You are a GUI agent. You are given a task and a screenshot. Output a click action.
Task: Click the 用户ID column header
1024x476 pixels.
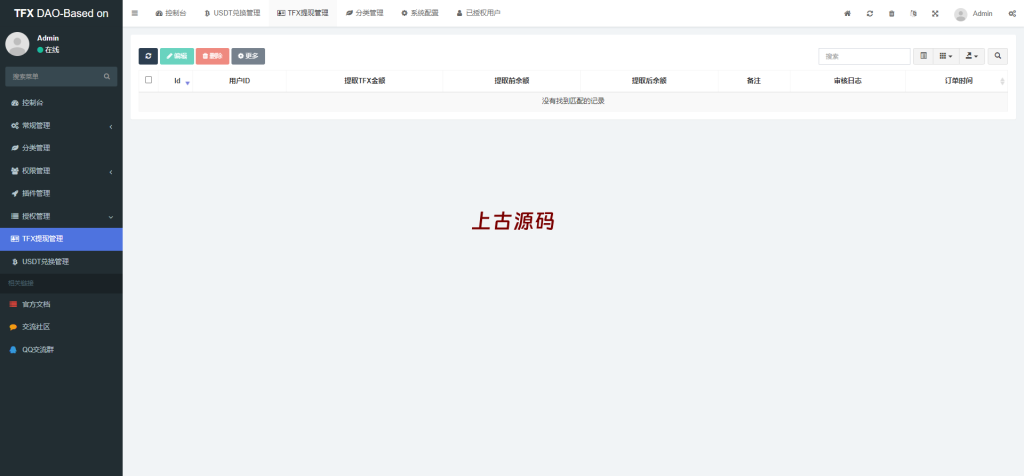[x=240, y=81]
